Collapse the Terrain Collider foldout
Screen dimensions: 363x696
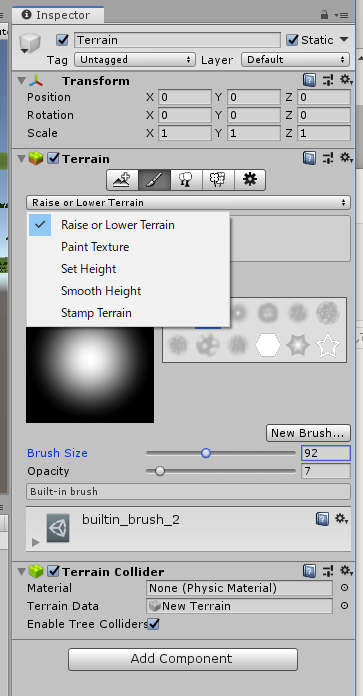[21, 571]
